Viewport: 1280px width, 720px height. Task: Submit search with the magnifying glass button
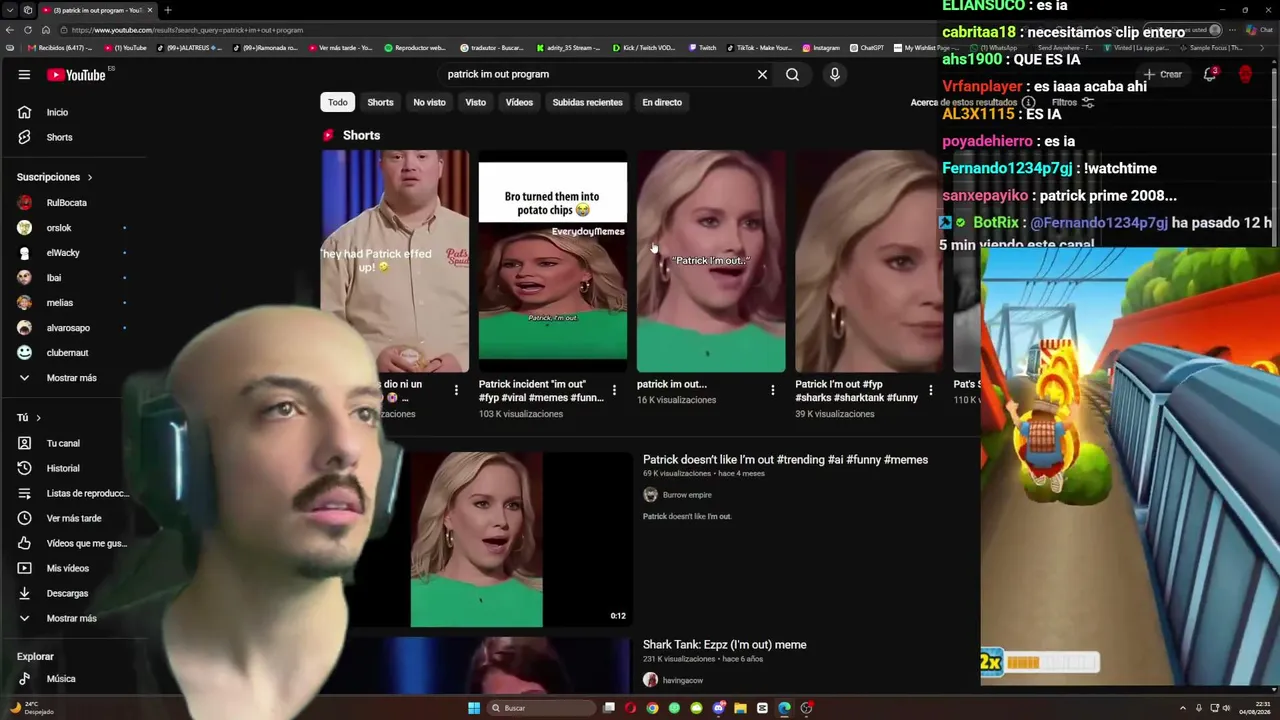point(792,74)
